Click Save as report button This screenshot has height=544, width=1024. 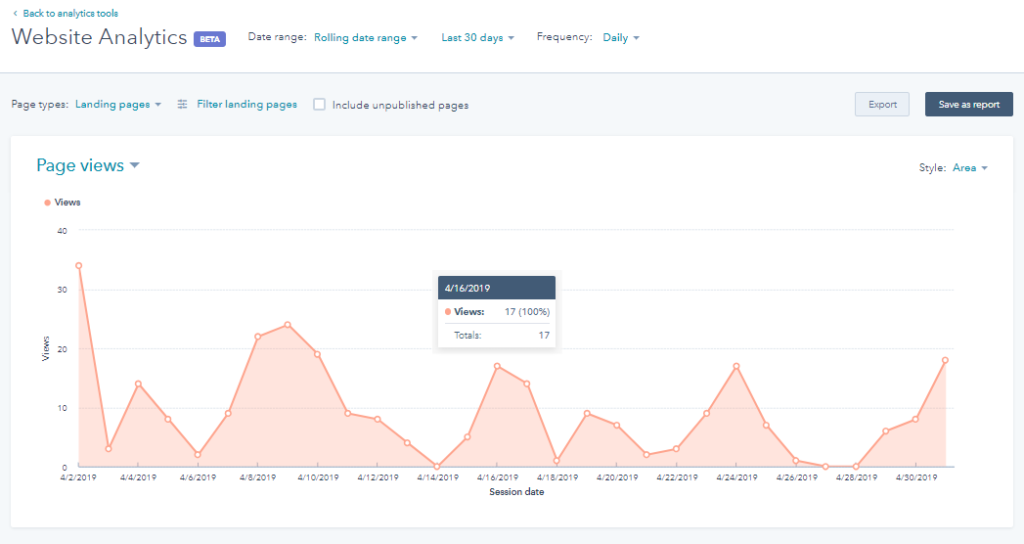pos(969,104)
